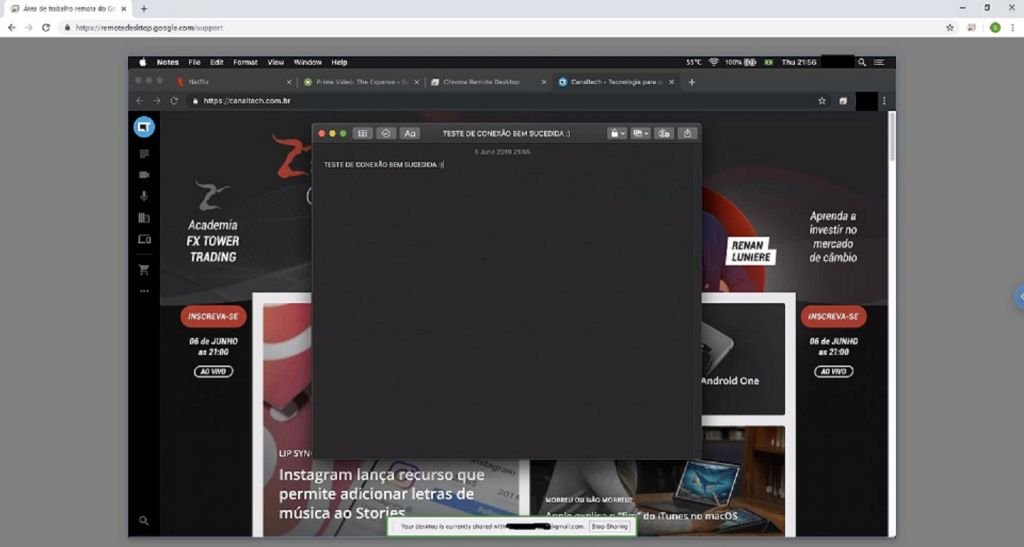The image size is (1024, 547).
Task: Open the Edit menu in Notes
Action: tap(217, 62)
